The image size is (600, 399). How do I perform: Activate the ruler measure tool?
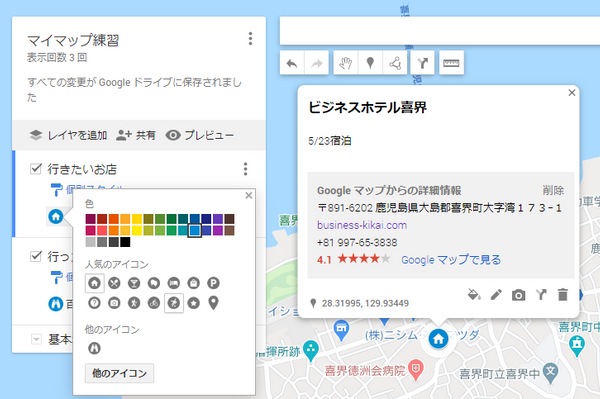(451, 63)
